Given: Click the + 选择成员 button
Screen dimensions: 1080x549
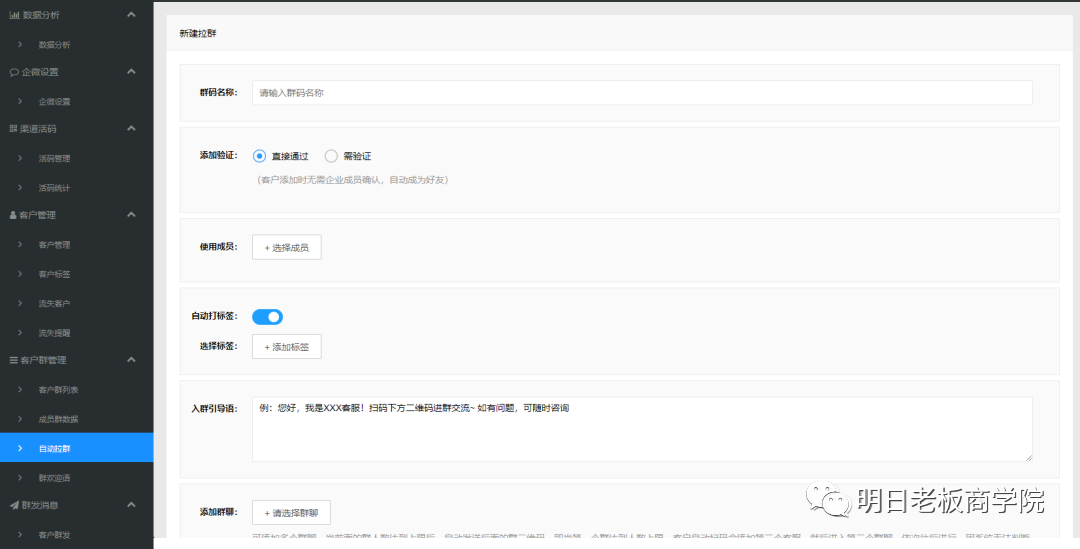Looking at the screenshot, I should click(287, 247).
